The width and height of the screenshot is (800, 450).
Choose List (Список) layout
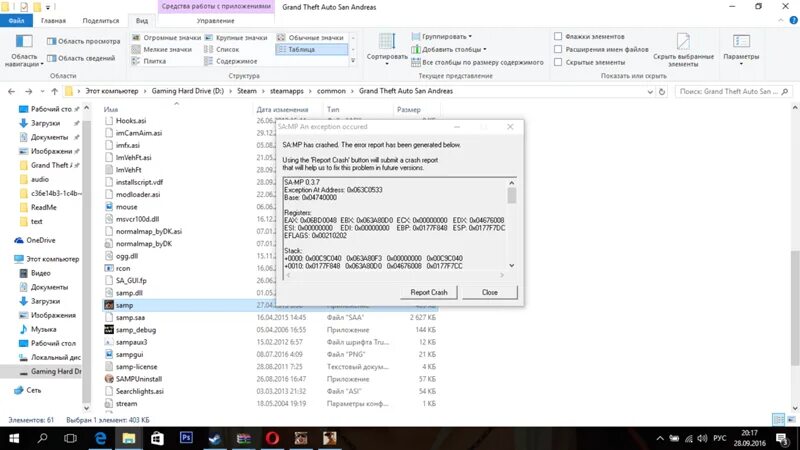click(x=221, y=49)
